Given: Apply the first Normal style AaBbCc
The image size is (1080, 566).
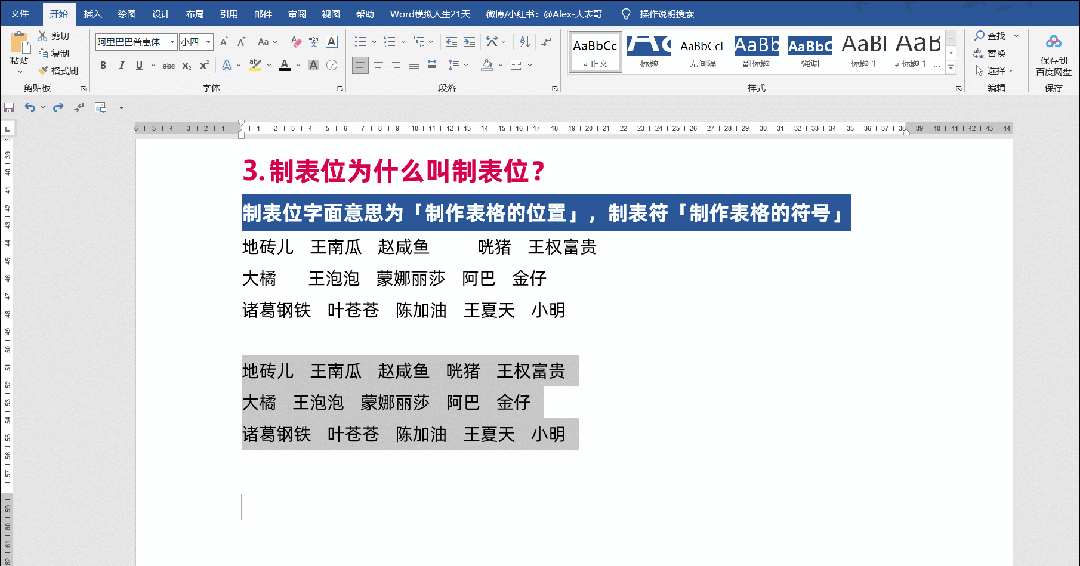Looking at the screenshot, I should click(595, 52).
